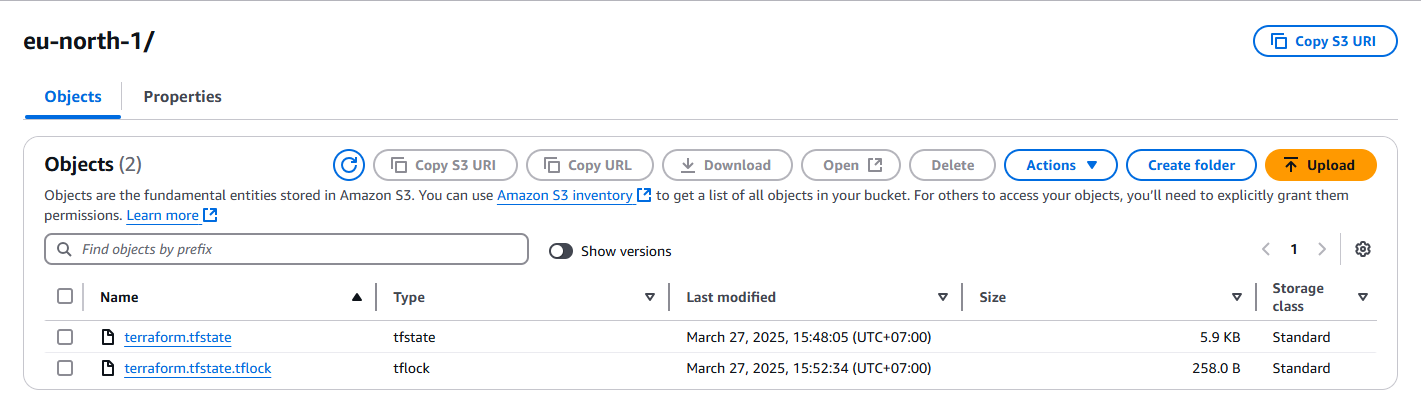Switch to the Properties tab
The image size is (1421, 401).
182,97
